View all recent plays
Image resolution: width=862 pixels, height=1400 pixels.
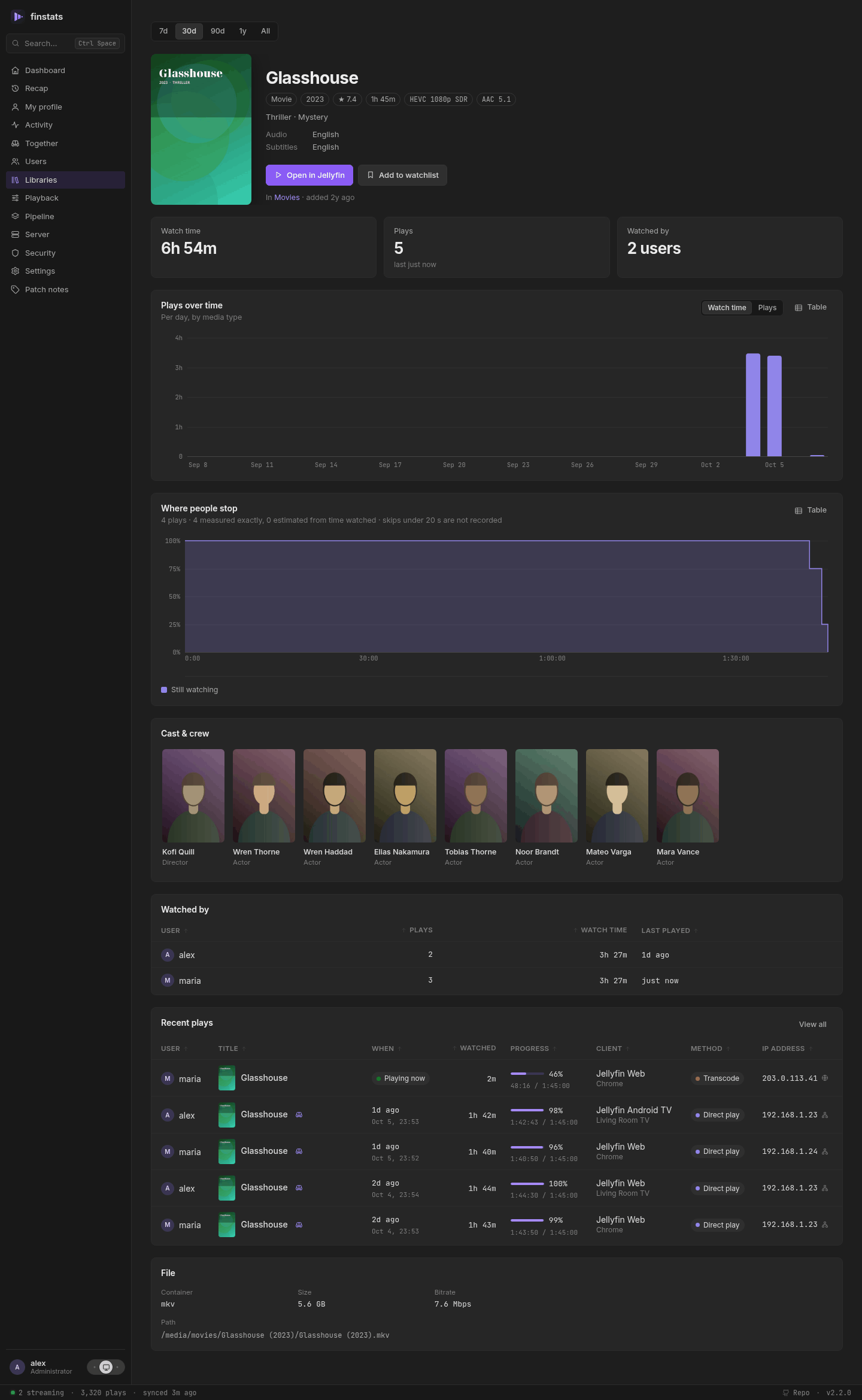pos(812,1025)
